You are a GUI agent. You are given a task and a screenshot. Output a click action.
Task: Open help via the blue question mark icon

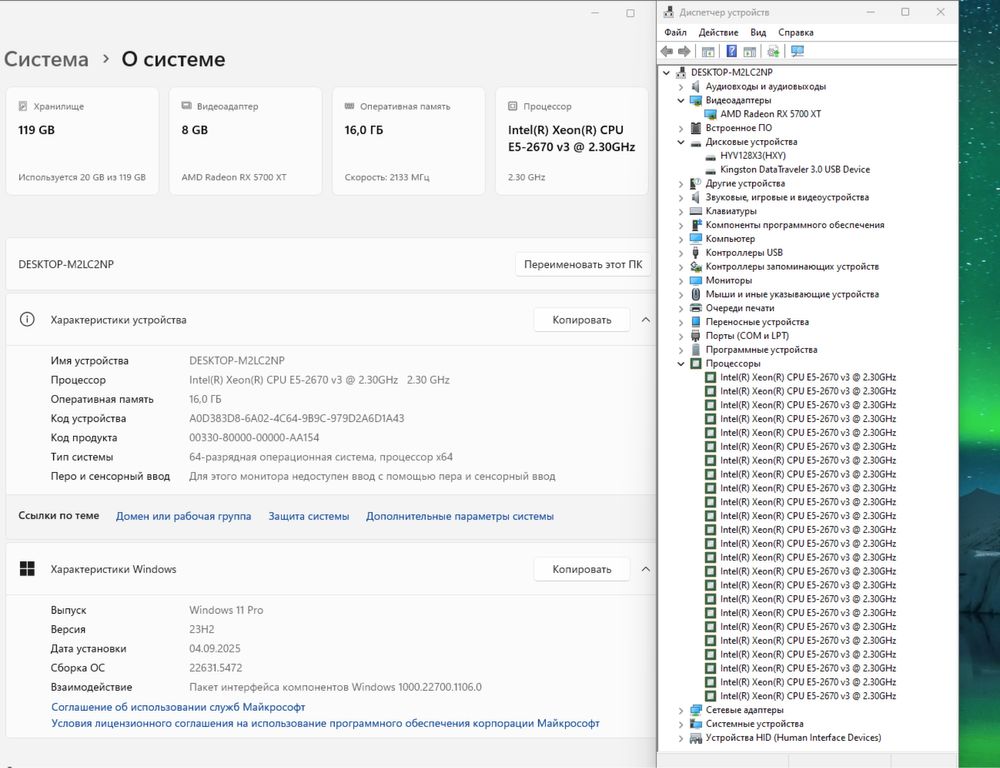click(x=732, y=52)
